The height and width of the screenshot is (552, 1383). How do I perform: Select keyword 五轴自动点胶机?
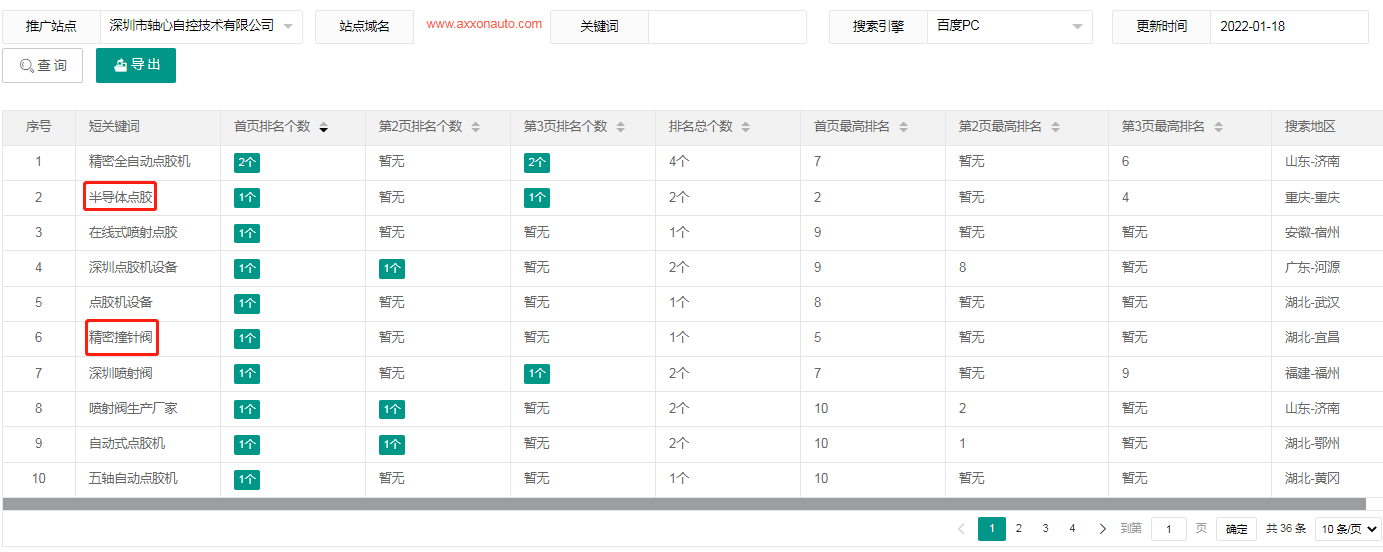pyautogui.click(x=133, y=478)
